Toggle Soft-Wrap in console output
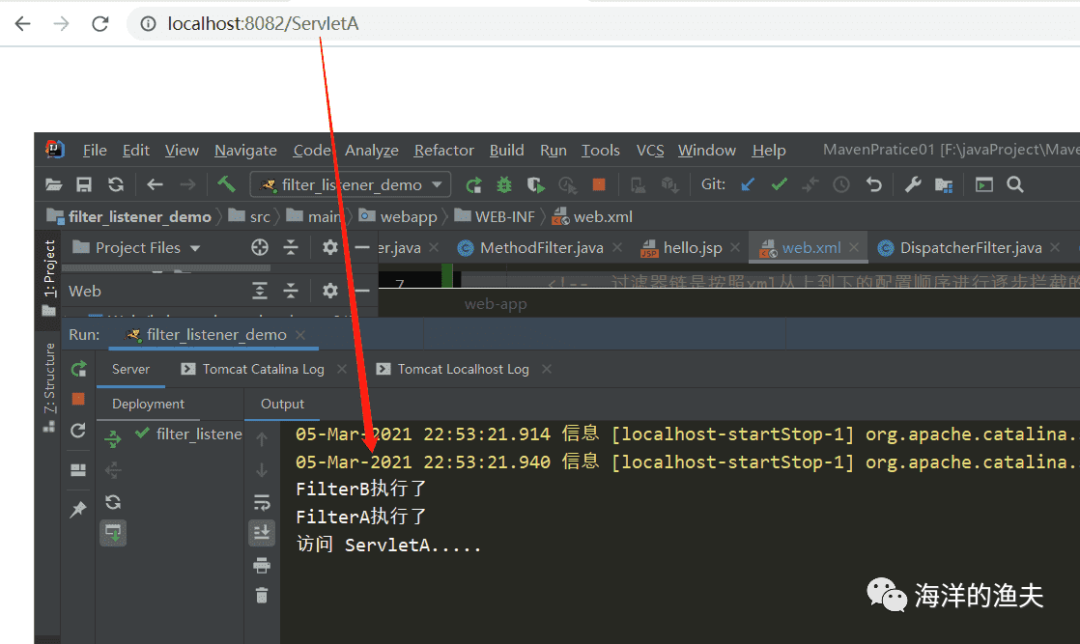This screenshot has width=1080, height=644. point(262,502)
